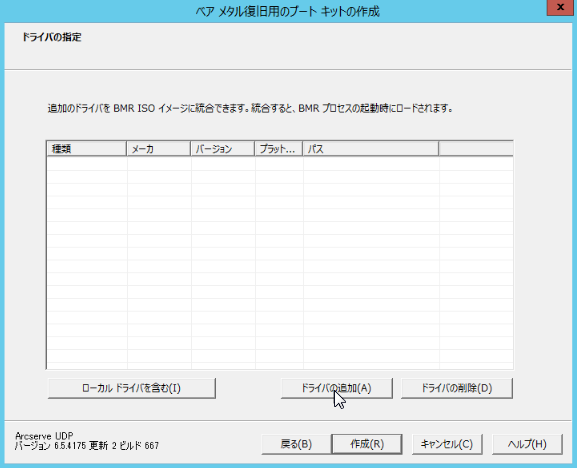The width and height of the screenshot is (577, 468).
Task: Sort by the 種類 column header
Action: (x=87, y=149)
